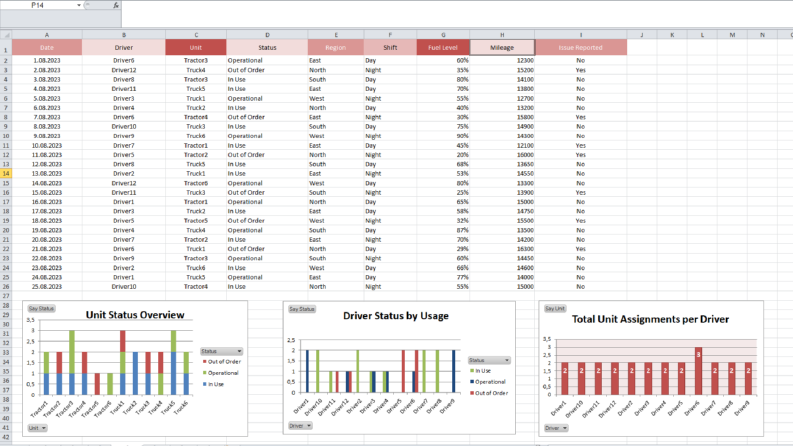Select date cell 13.08.2023
Screen dimensions: 793x446
pos(47,173)
